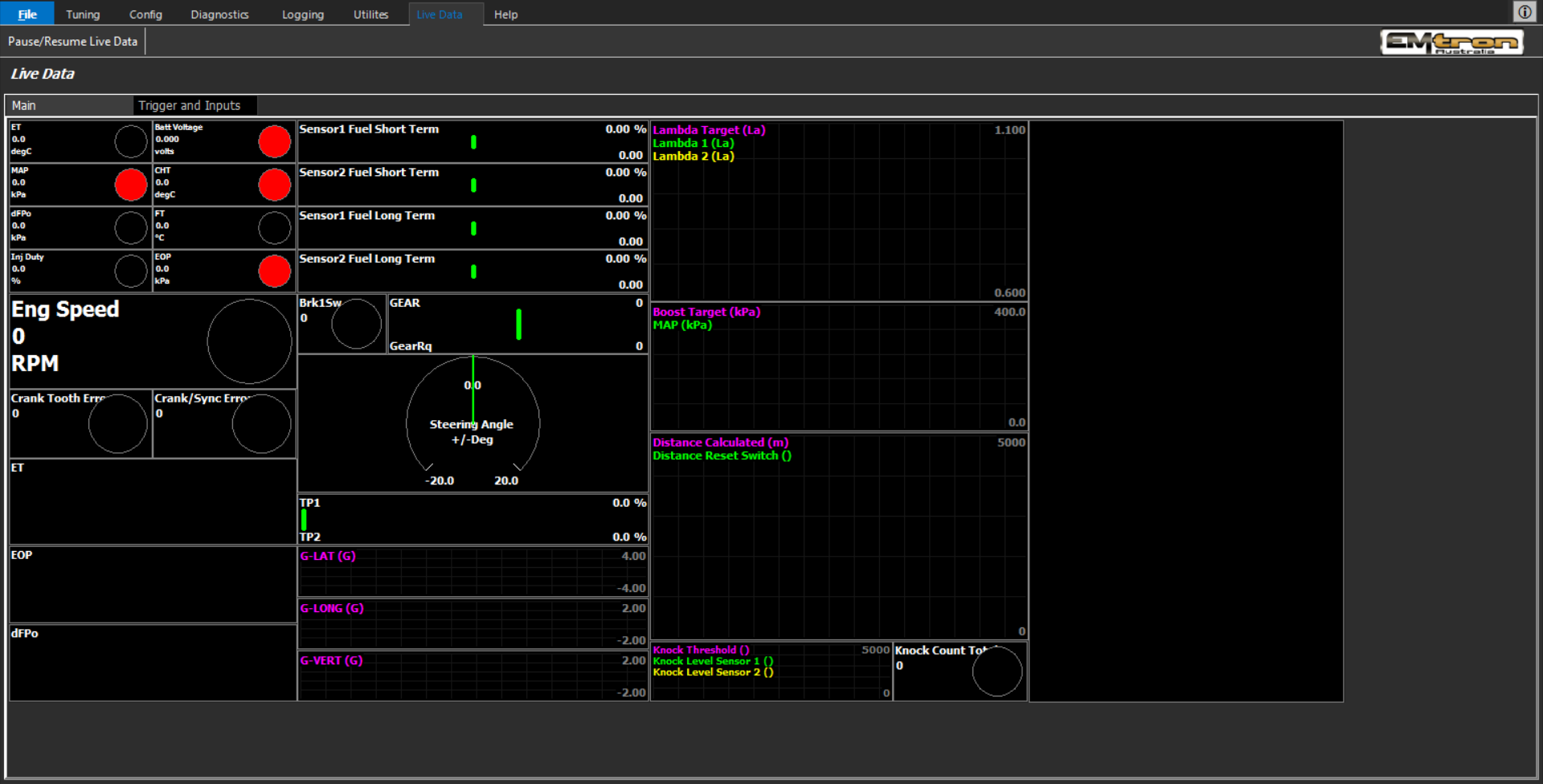Select the Lambda 2 (La) legend label
Screen dimensions: 1543x784
tap(693, 156)
